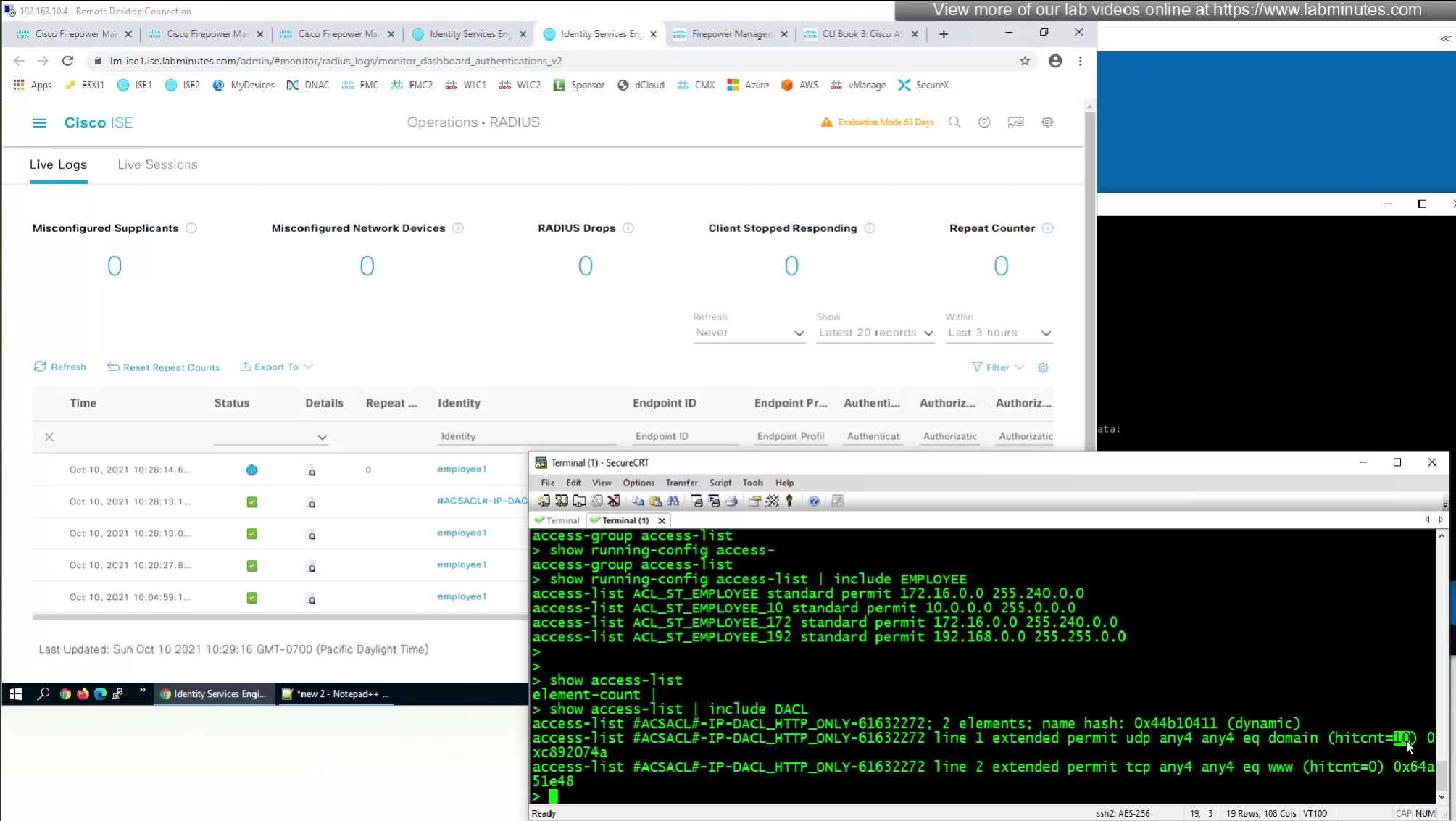
Task: Switch to the Live Sessions tab
Action: click(157, 164)
